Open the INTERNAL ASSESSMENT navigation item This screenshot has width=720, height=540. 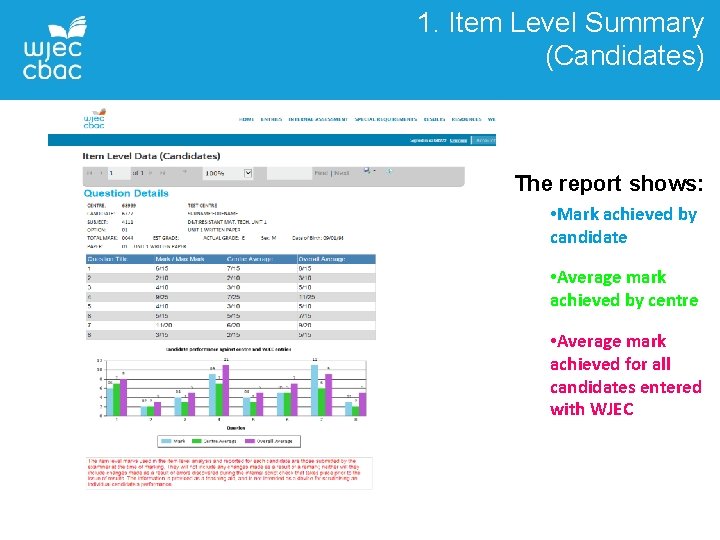318,119
